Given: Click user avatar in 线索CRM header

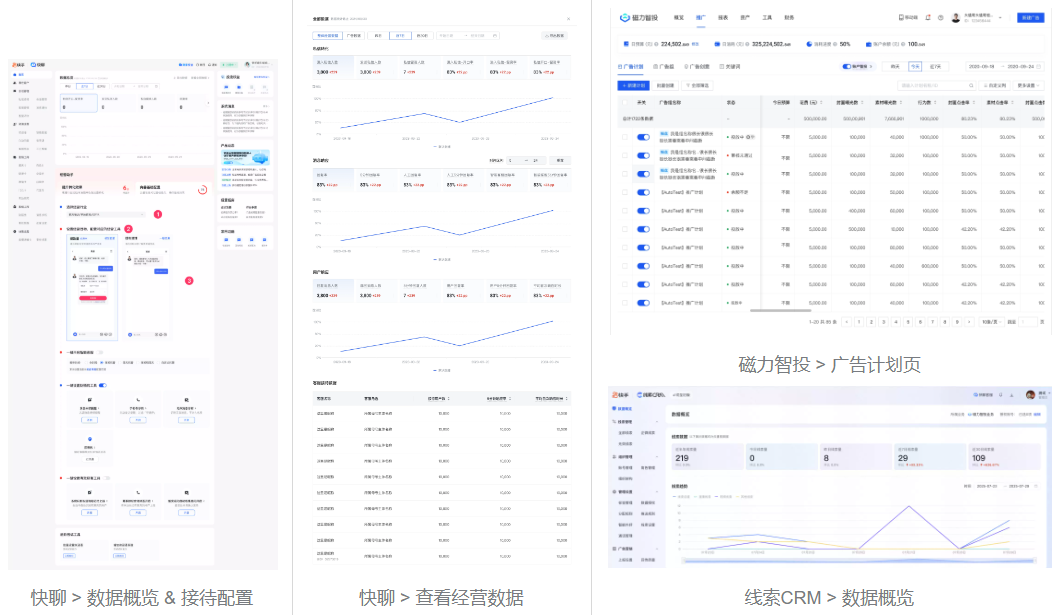Looking at the screenshot, I should (1030, 395).
